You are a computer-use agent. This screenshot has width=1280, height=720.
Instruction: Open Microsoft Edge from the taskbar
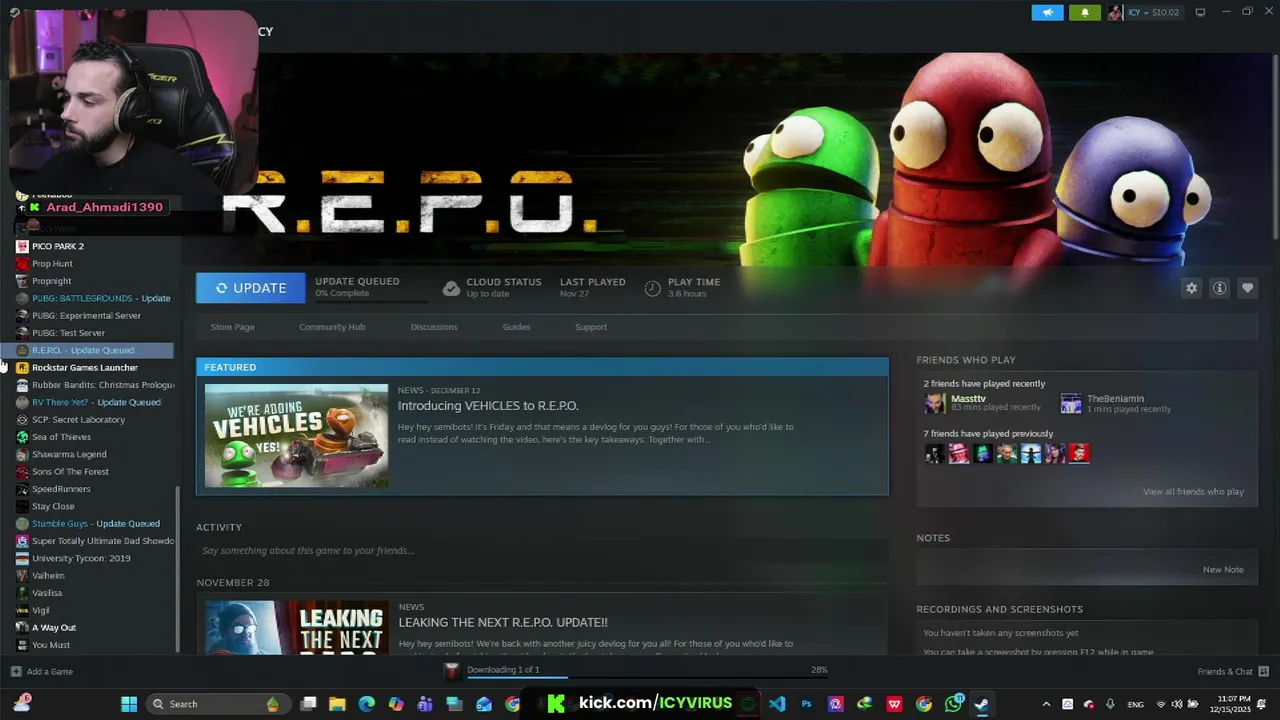click(x=366, y=704)
